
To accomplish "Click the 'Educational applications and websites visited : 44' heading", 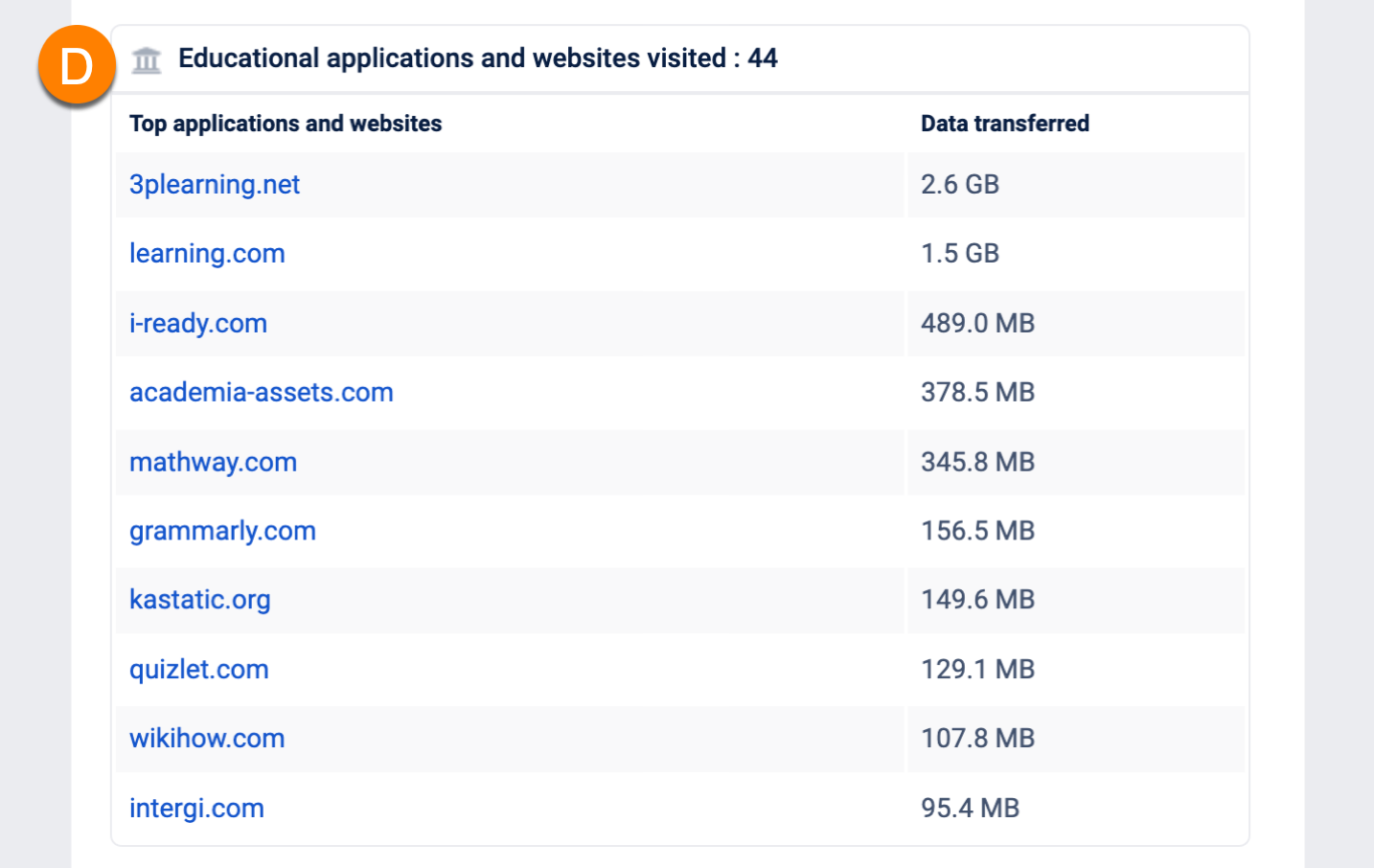I will [478, 58].
